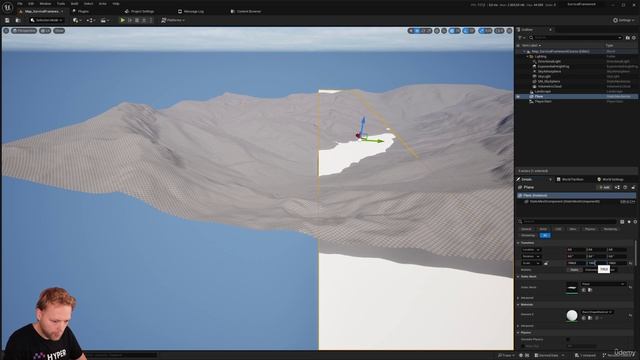Click the Outliner add folder icon
640x360 pixels.
pos(628,38)
